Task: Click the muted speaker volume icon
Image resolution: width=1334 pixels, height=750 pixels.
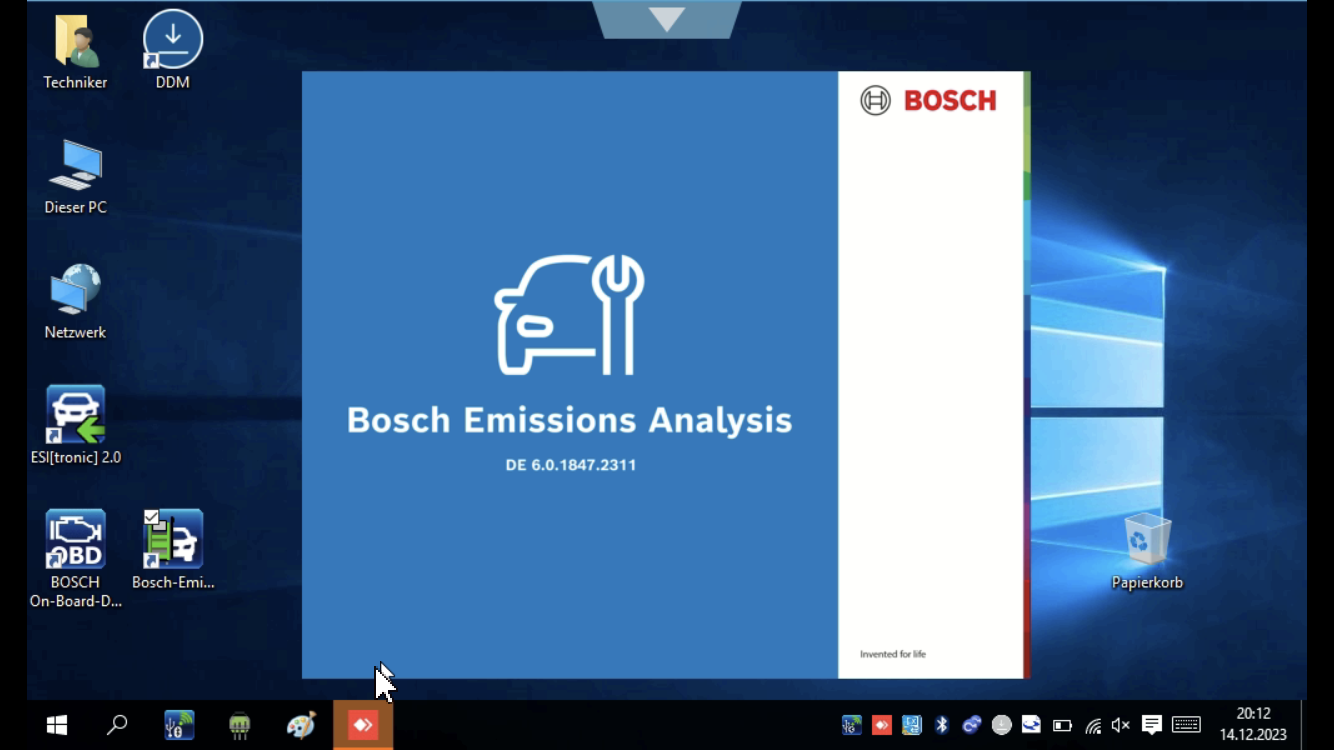Action: (1121, 725)
